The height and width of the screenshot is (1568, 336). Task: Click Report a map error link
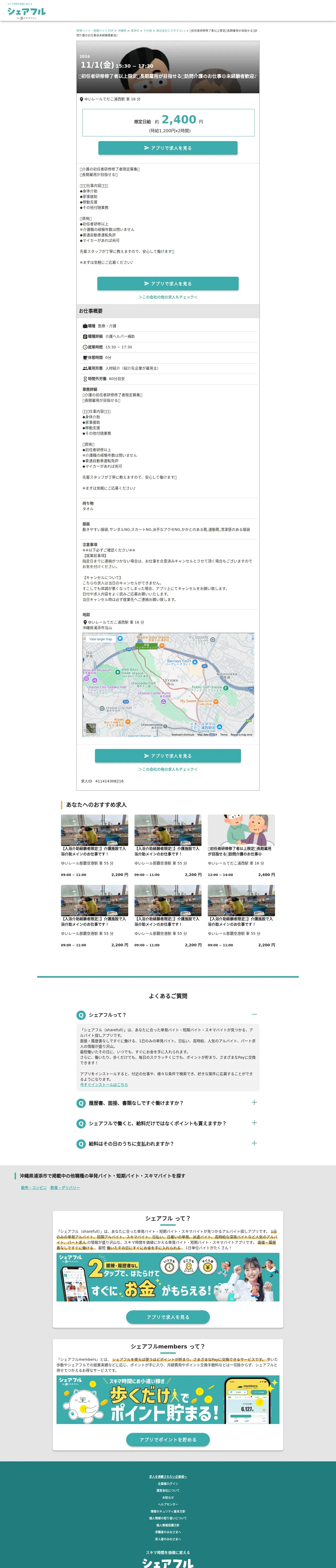point(242,735)
